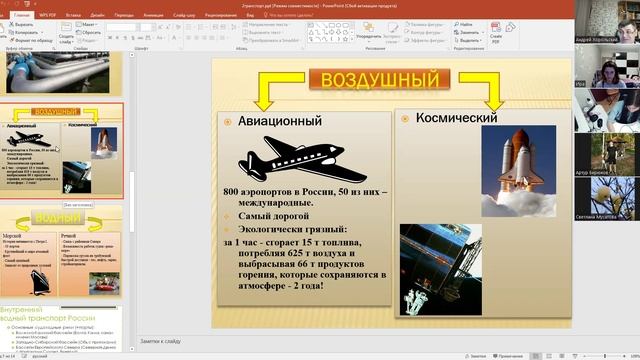Select Внутренний водный транспорт slide thumbnail

click(61, 329)
